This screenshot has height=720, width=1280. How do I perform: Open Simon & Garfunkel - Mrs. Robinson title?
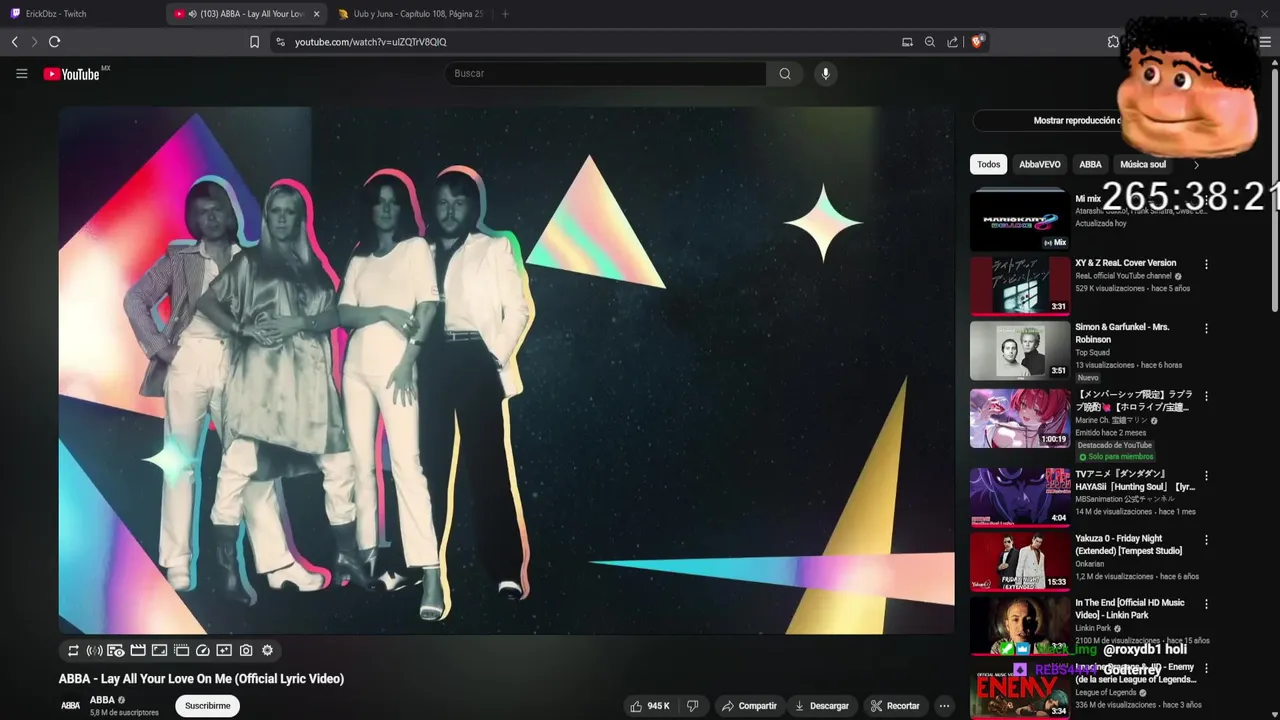tap(1122, 333)
